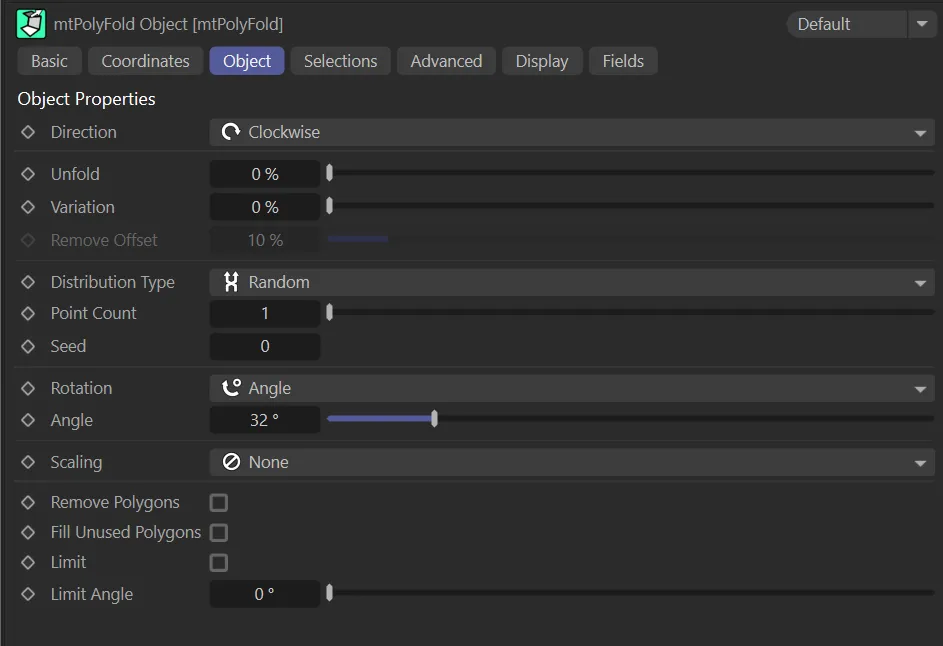The width and height of the screenshot is (943, 646).
Task: Check the Limit checkbox
Action: [219, 562]
